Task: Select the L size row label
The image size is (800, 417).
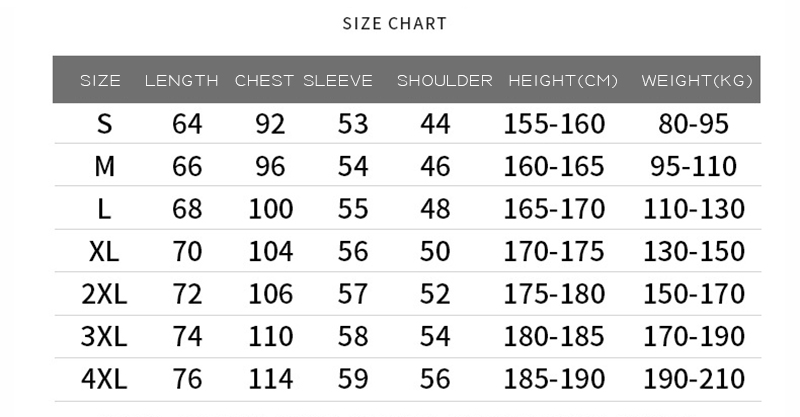Action: [104, 209]
